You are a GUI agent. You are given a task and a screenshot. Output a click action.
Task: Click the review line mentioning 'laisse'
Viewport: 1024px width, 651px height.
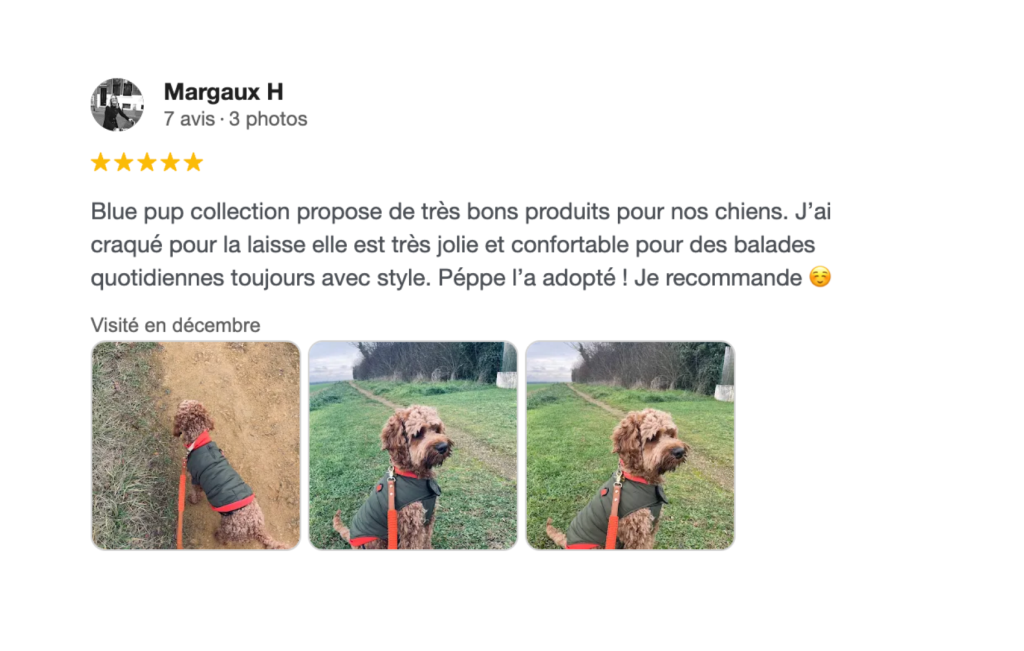click(x=453, y=245)
